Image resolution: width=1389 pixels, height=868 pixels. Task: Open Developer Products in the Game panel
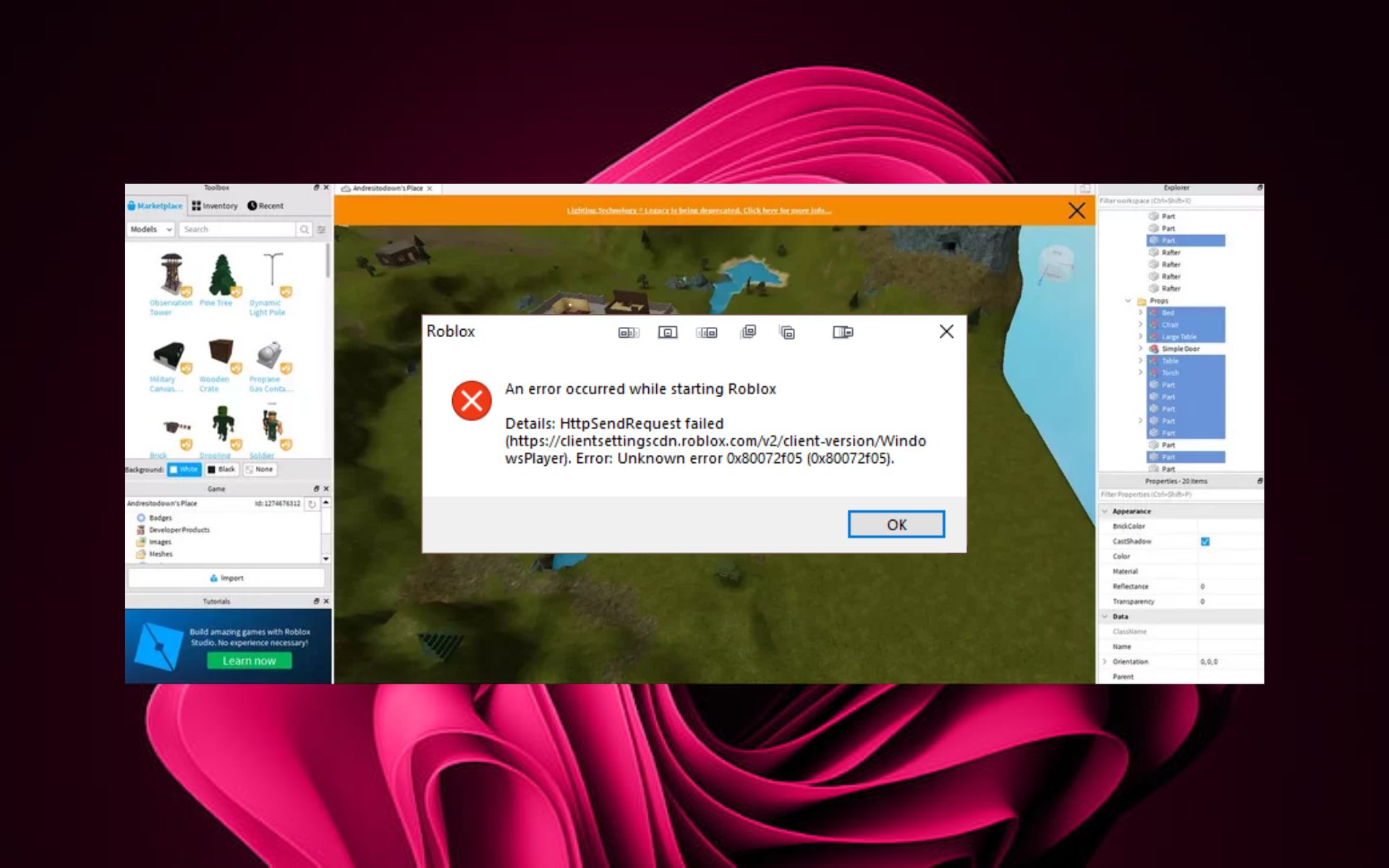coord(172,530)
